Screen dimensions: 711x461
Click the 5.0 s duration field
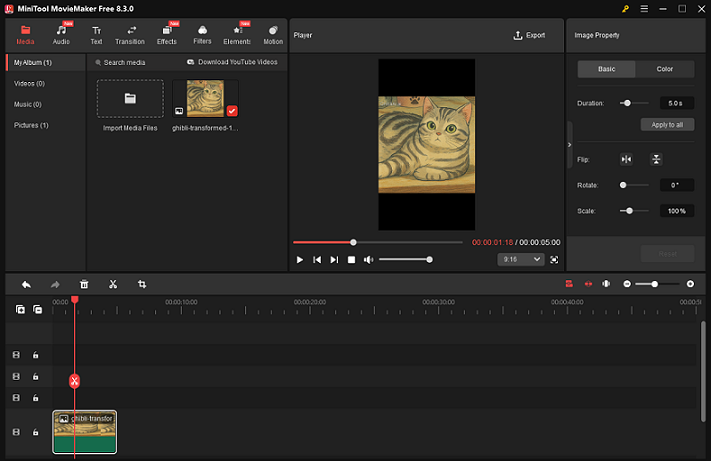pyautogui.click(x=677, y=103)
